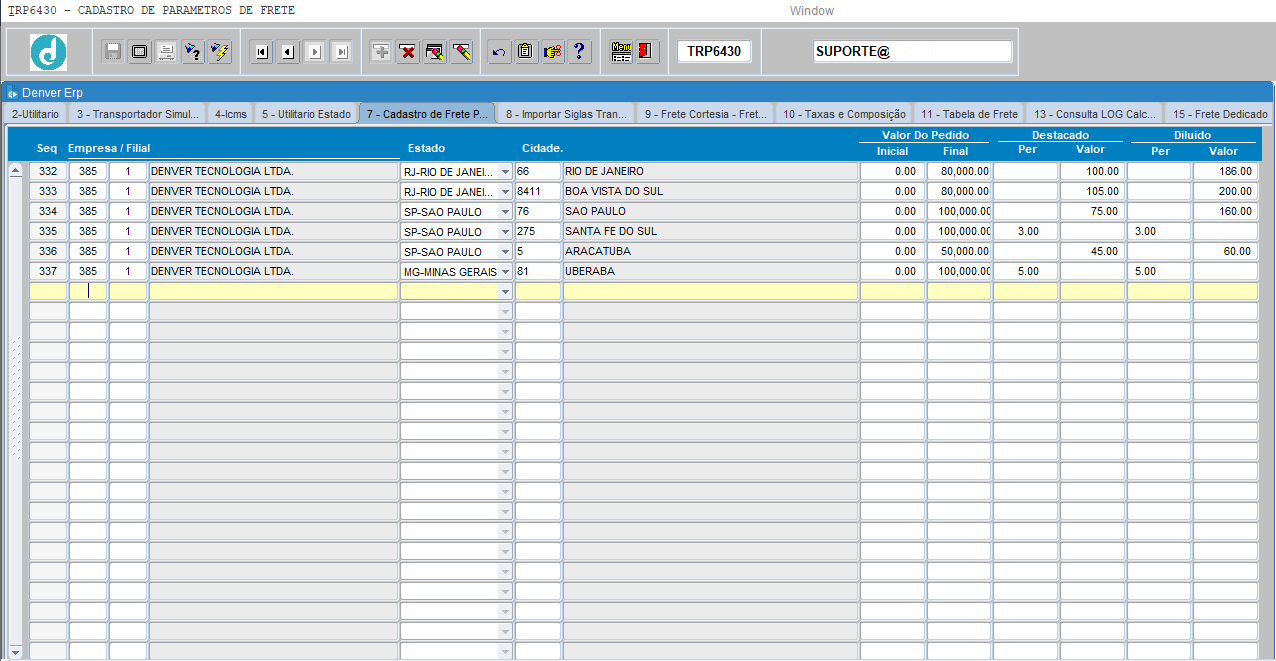The width and height of the screenshot is (1276, 661).
Task: Select the 4-Icms tab
Action: pyautogui.click(x=231, y=114)
